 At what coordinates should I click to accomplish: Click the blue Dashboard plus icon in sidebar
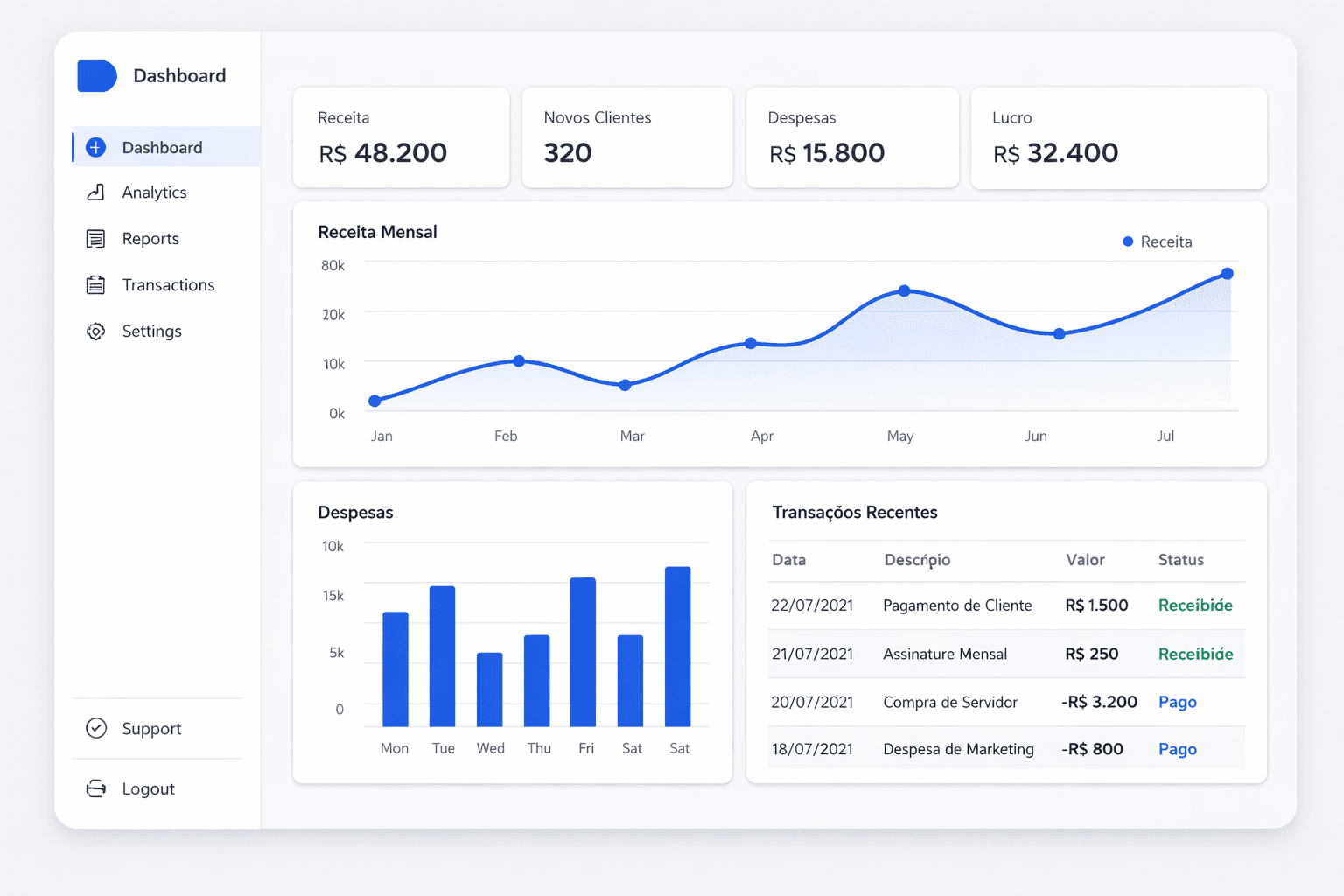coord(95,147)
